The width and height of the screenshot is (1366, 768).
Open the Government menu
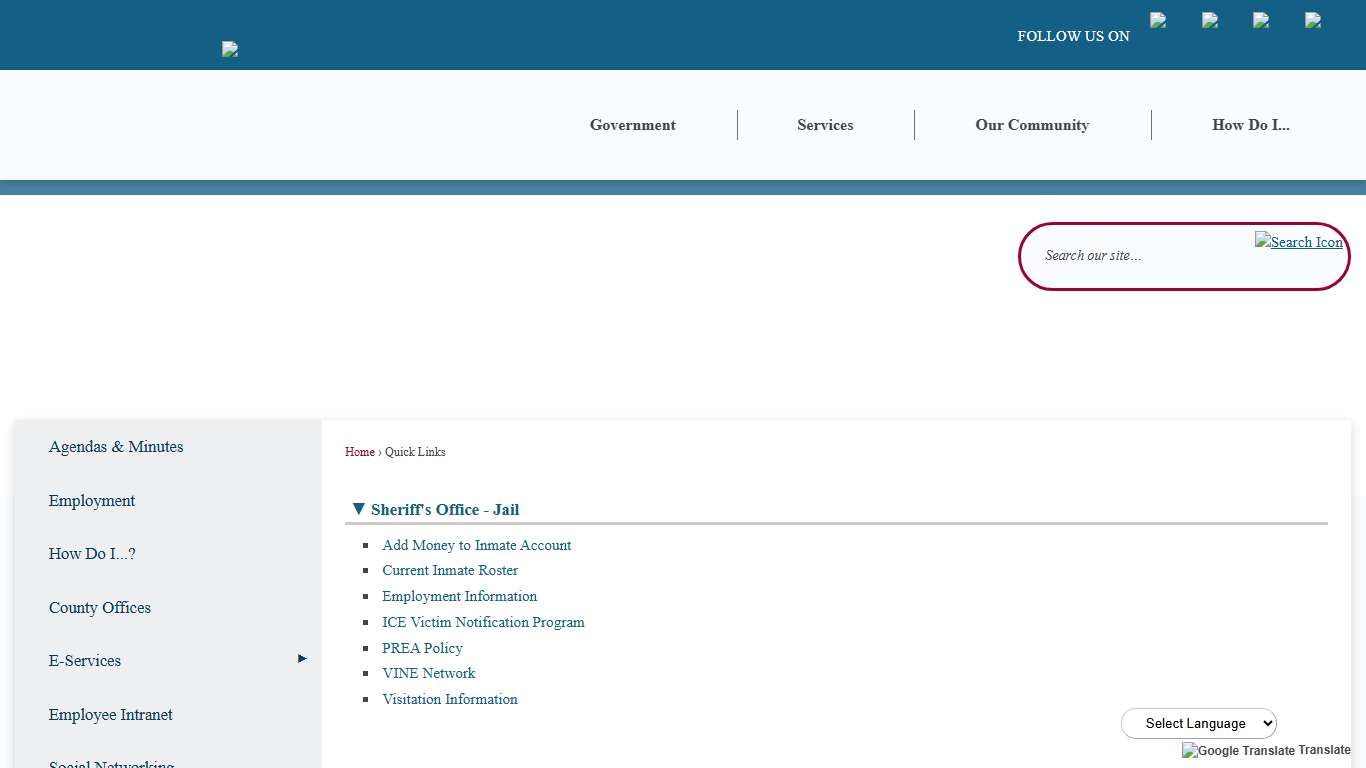pyautogui.click(x=632, y=125)
